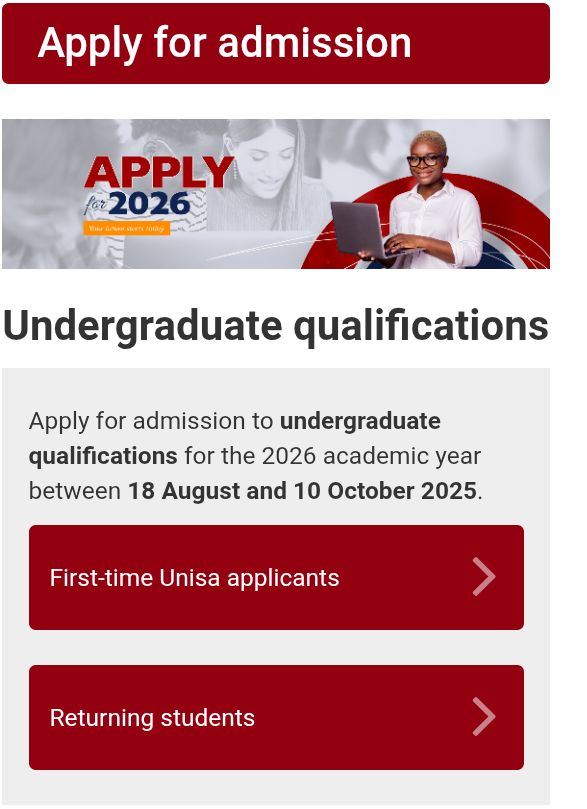587x809 pixels.
Task: Click the 2026 academic year text in paragraph
Action: pyautogui.click(x=371, y=456)
